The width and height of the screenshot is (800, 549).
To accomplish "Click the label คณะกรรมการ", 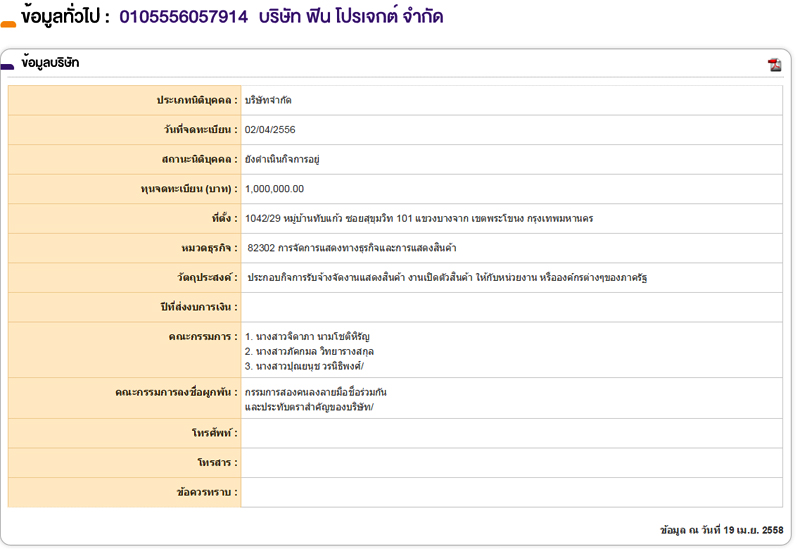I will point(203,337).
